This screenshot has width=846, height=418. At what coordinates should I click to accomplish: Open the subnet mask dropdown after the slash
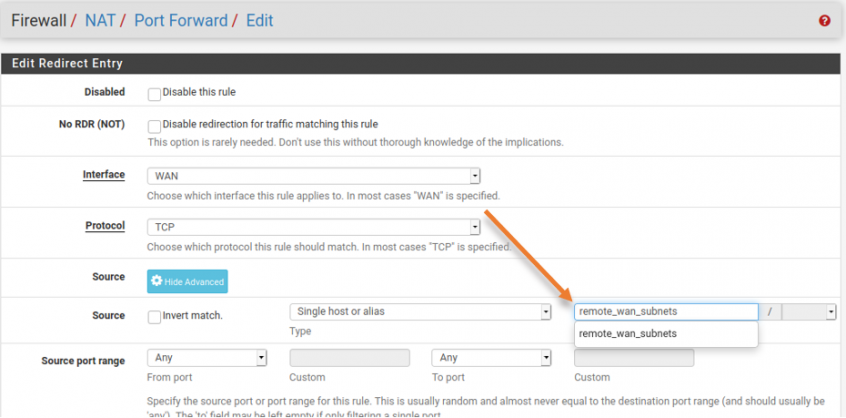coord(809,312)
